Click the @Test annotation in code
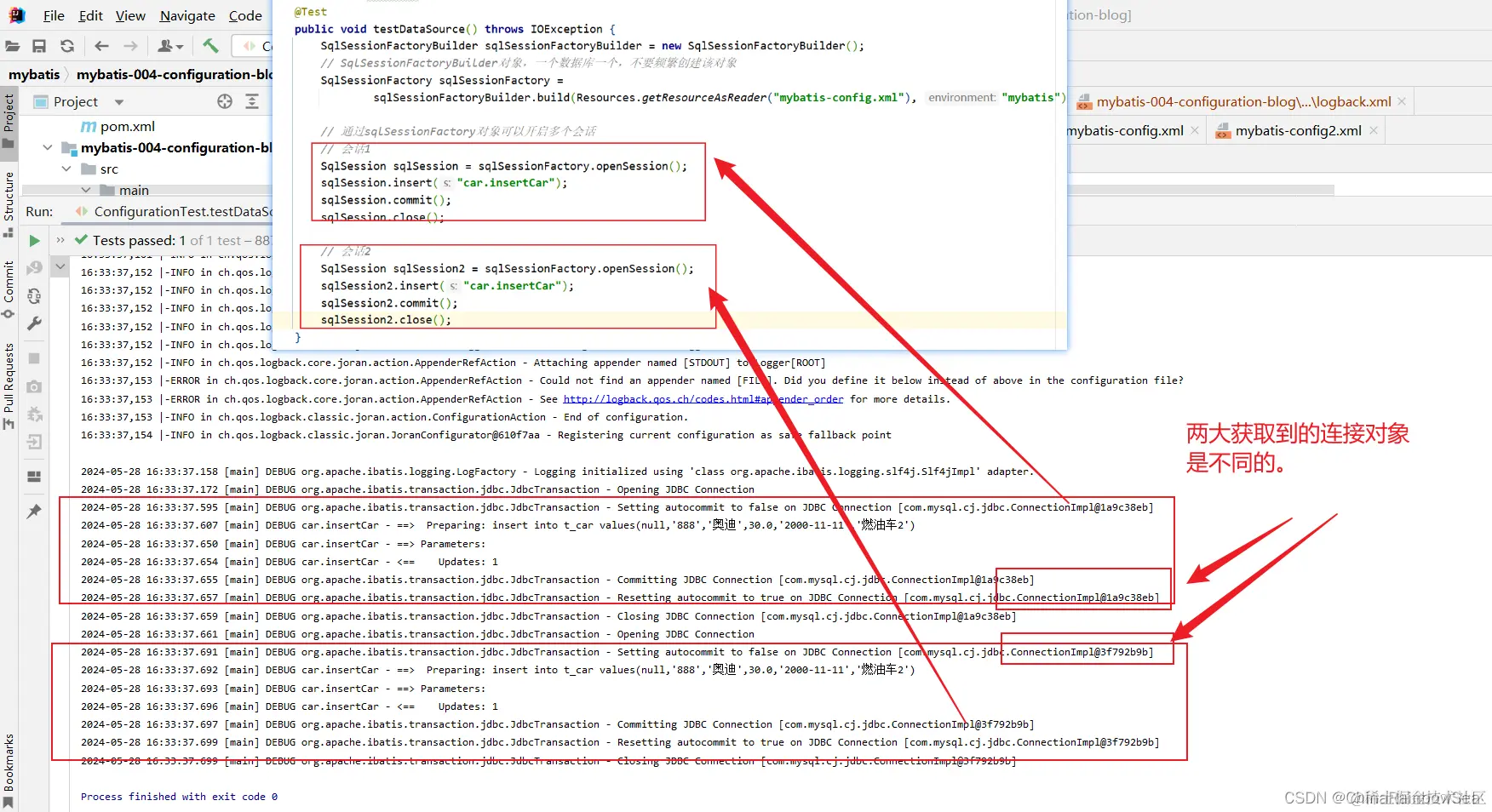Screen dimensions: 1492x812 point(310,12)
